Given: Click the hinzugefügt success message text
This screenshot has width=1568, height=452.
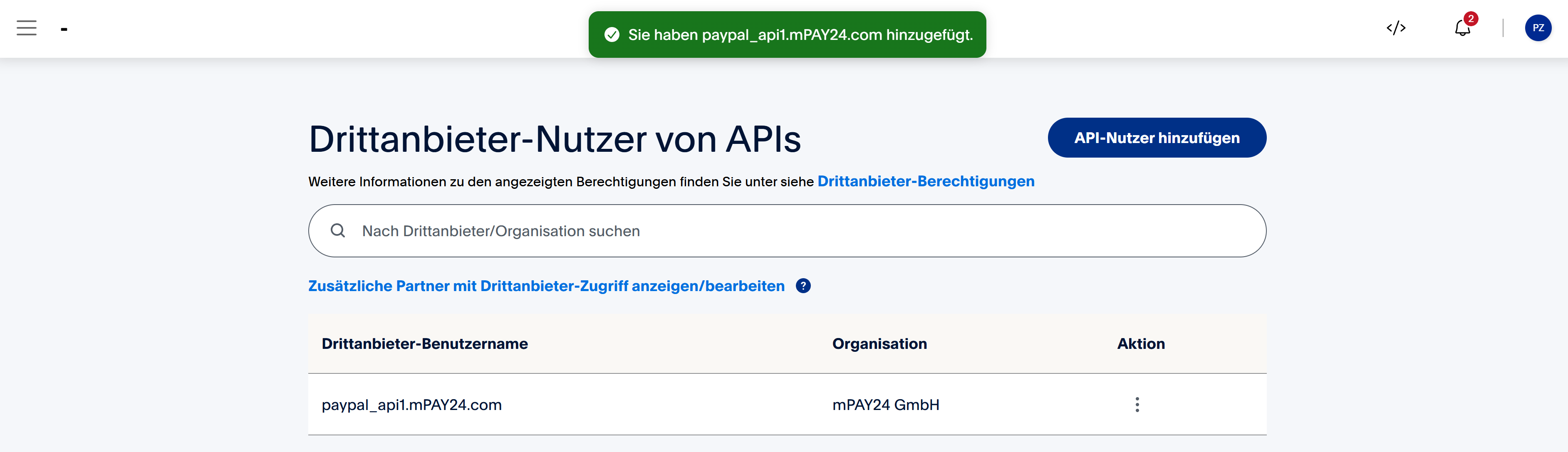Looking at the screenshot, I should pos(800,35).
